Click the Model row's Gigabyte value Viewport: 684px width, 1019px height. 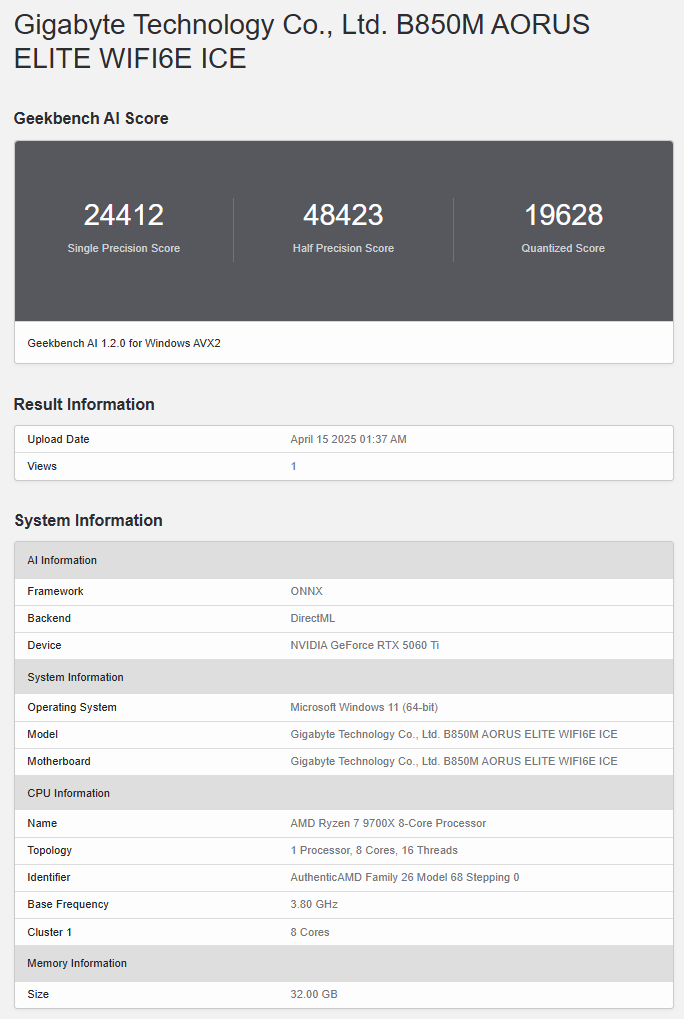(453, 734)
